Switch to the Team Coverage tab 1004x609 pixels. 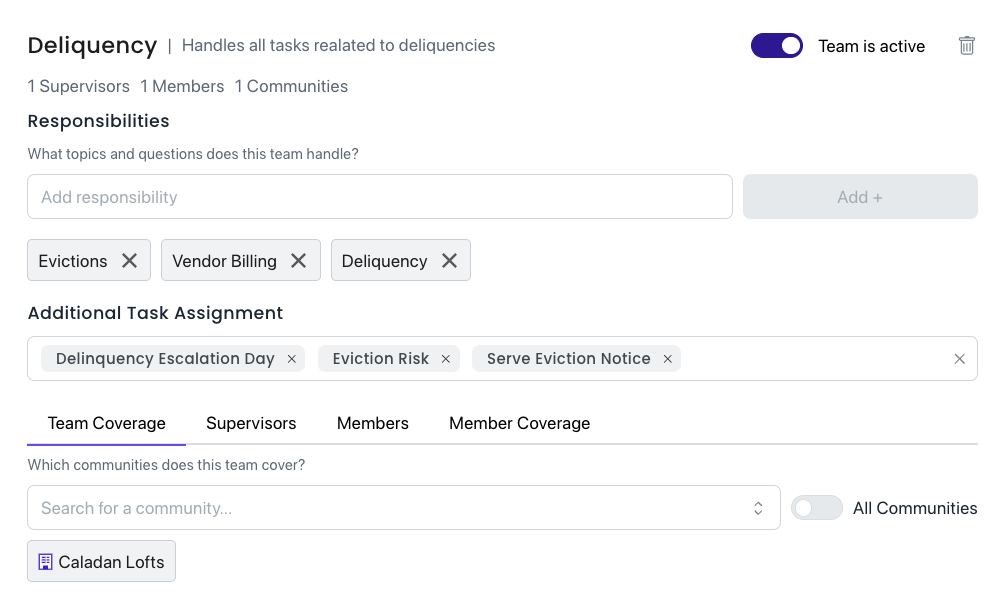click(x=106, y=423)
